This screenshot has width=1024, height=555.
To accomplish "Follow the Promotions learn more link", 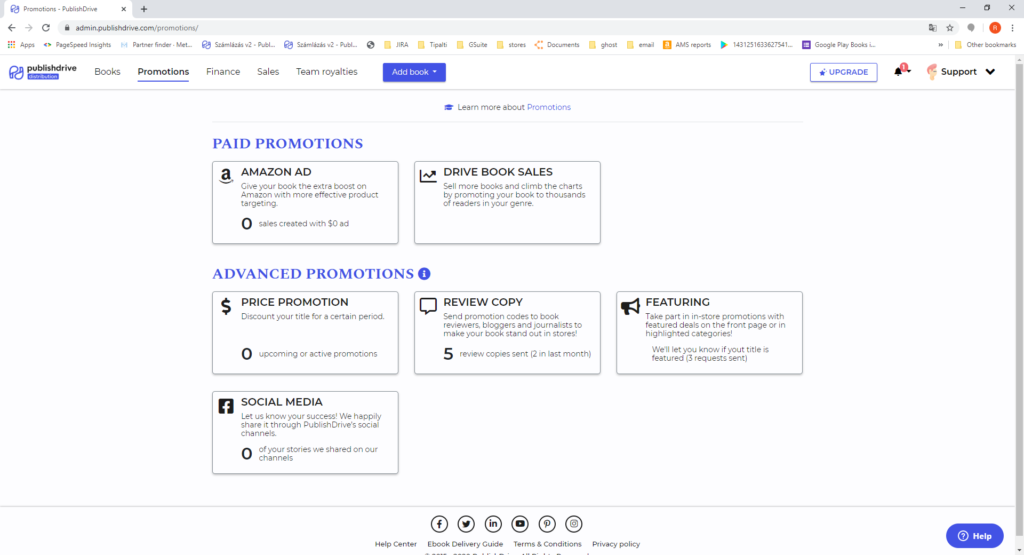I will (549, 107).
